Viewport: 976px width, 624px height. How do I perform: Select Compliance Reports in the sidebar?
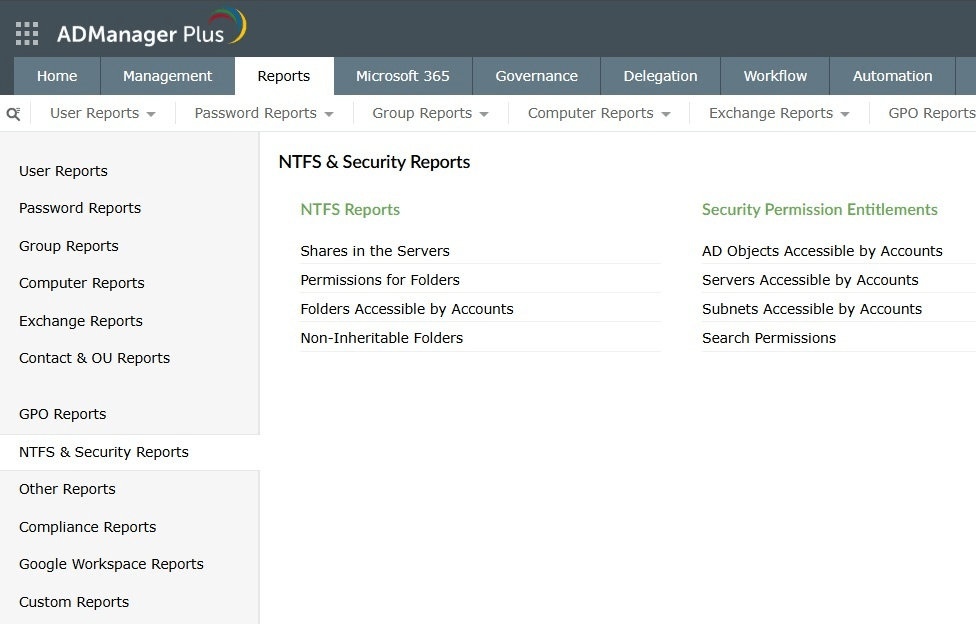click(87, 527)
